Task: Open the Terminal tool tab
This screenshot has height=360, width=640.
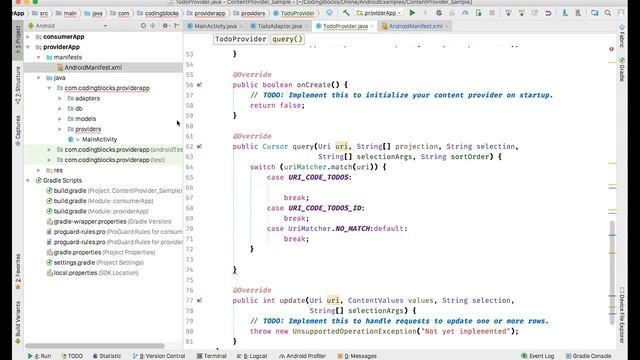Action: (211, 356)
